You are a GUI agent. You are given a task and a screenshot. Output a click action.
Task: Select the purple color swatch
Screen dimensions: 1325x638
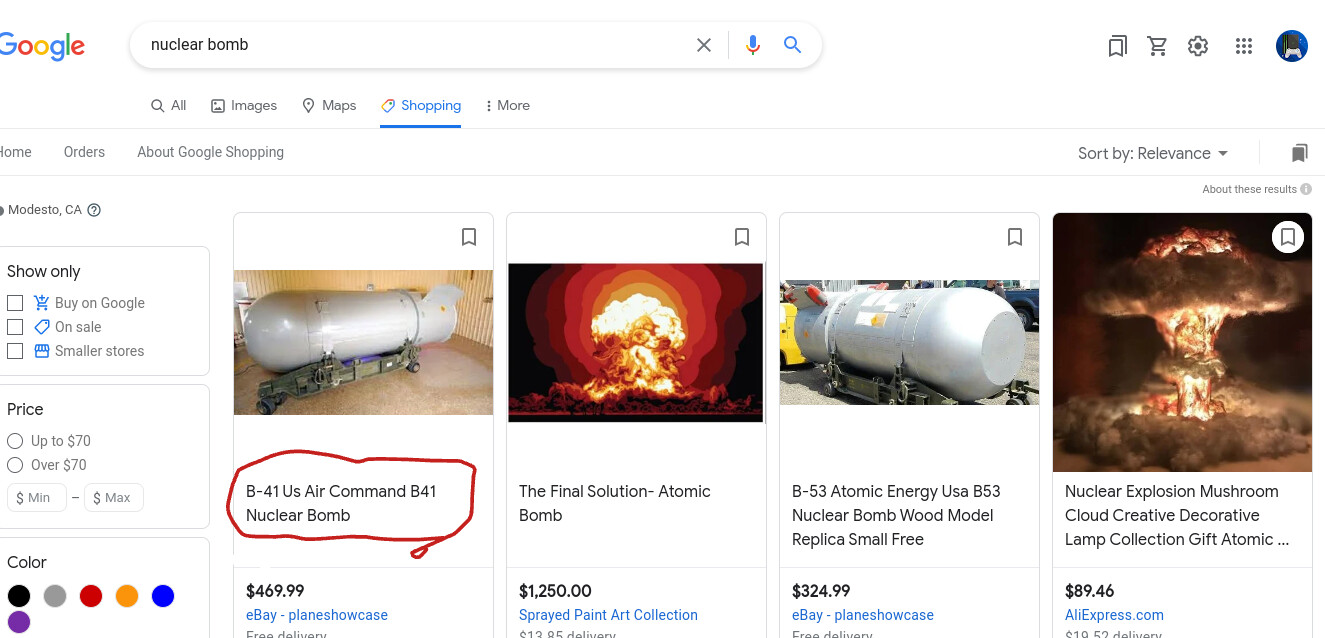click(x=19, y=622)
